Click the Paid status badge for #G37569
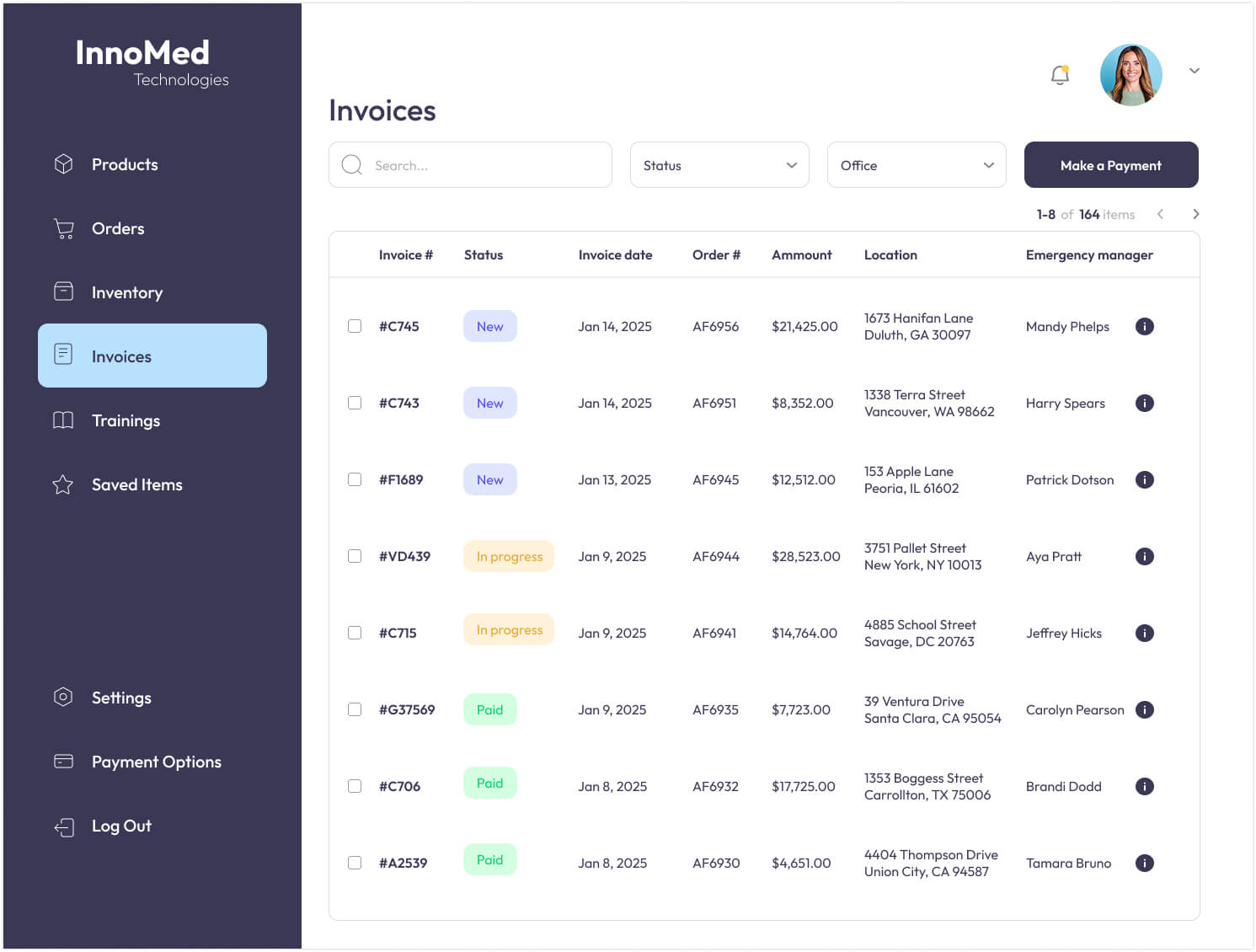The width and height of the screenshot is (1256, 952). click(x=489, y=710)
